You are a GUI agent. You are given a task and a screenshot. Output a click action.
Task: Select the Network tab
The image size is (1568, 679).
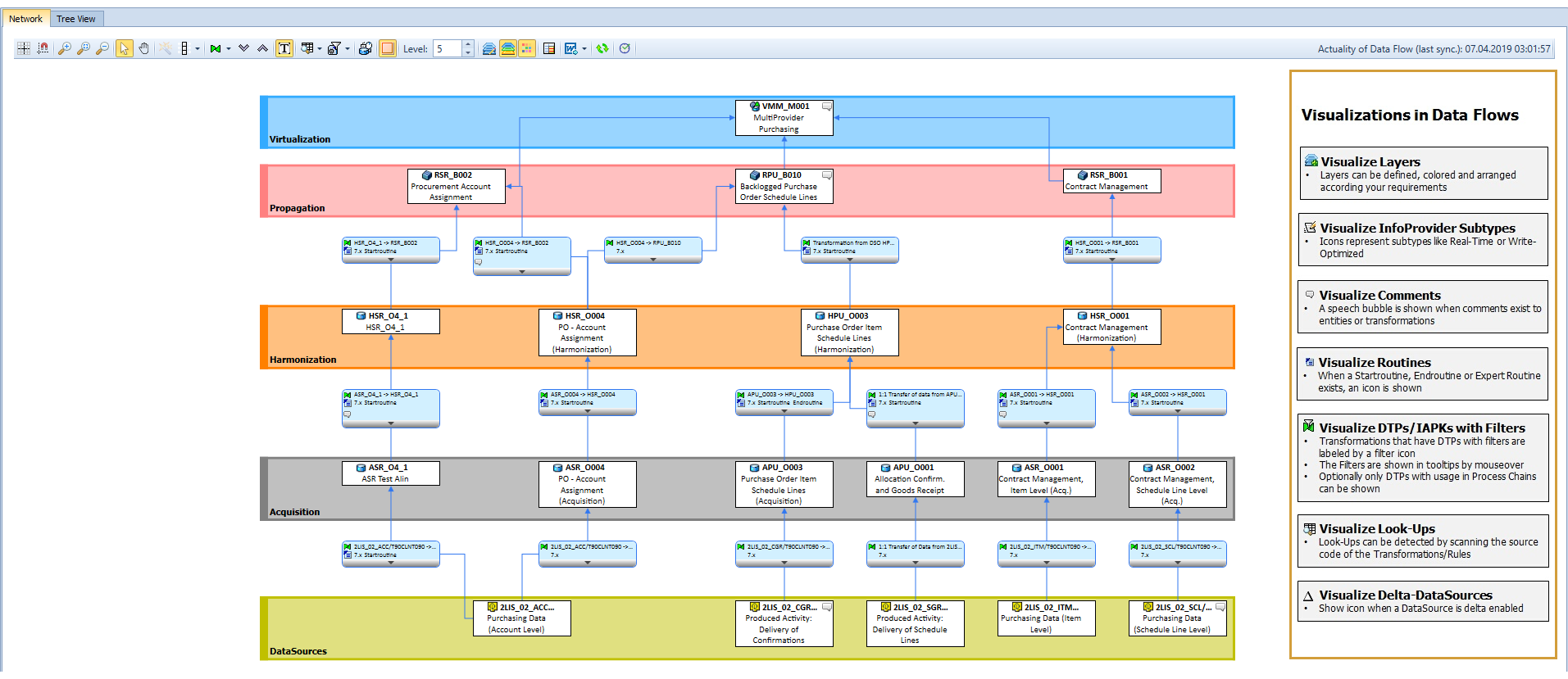25,19
